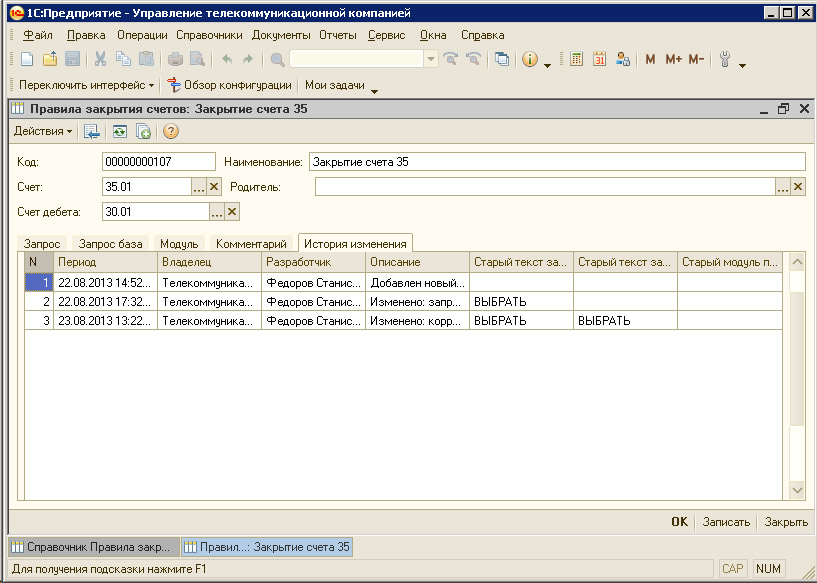Open selection button for Родитель field
The image size is (817, 583).
(x=783, y=187)
